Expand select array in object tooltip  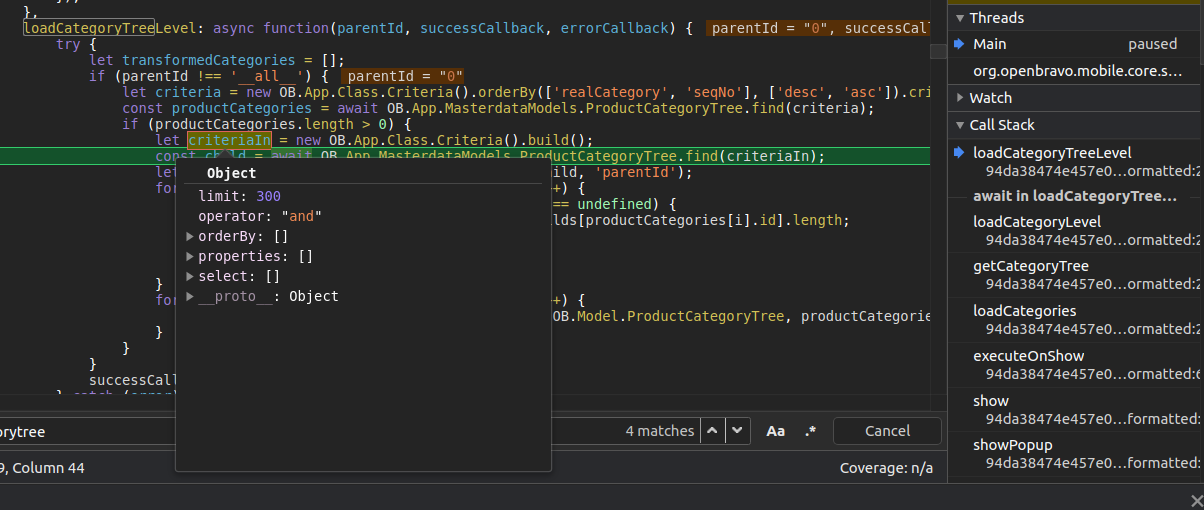coord(190,277)
